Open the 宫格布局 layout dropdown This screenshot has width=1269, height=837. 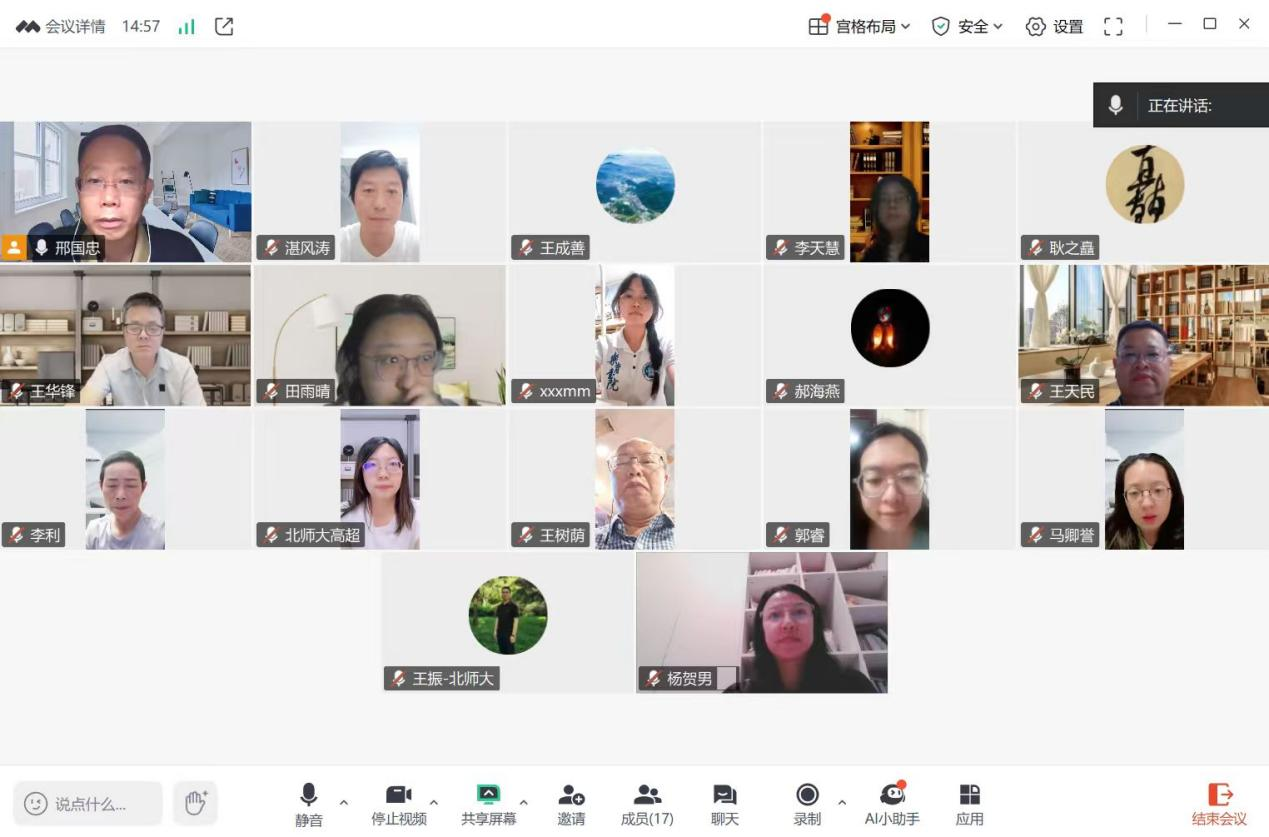[x=857, y=26]
